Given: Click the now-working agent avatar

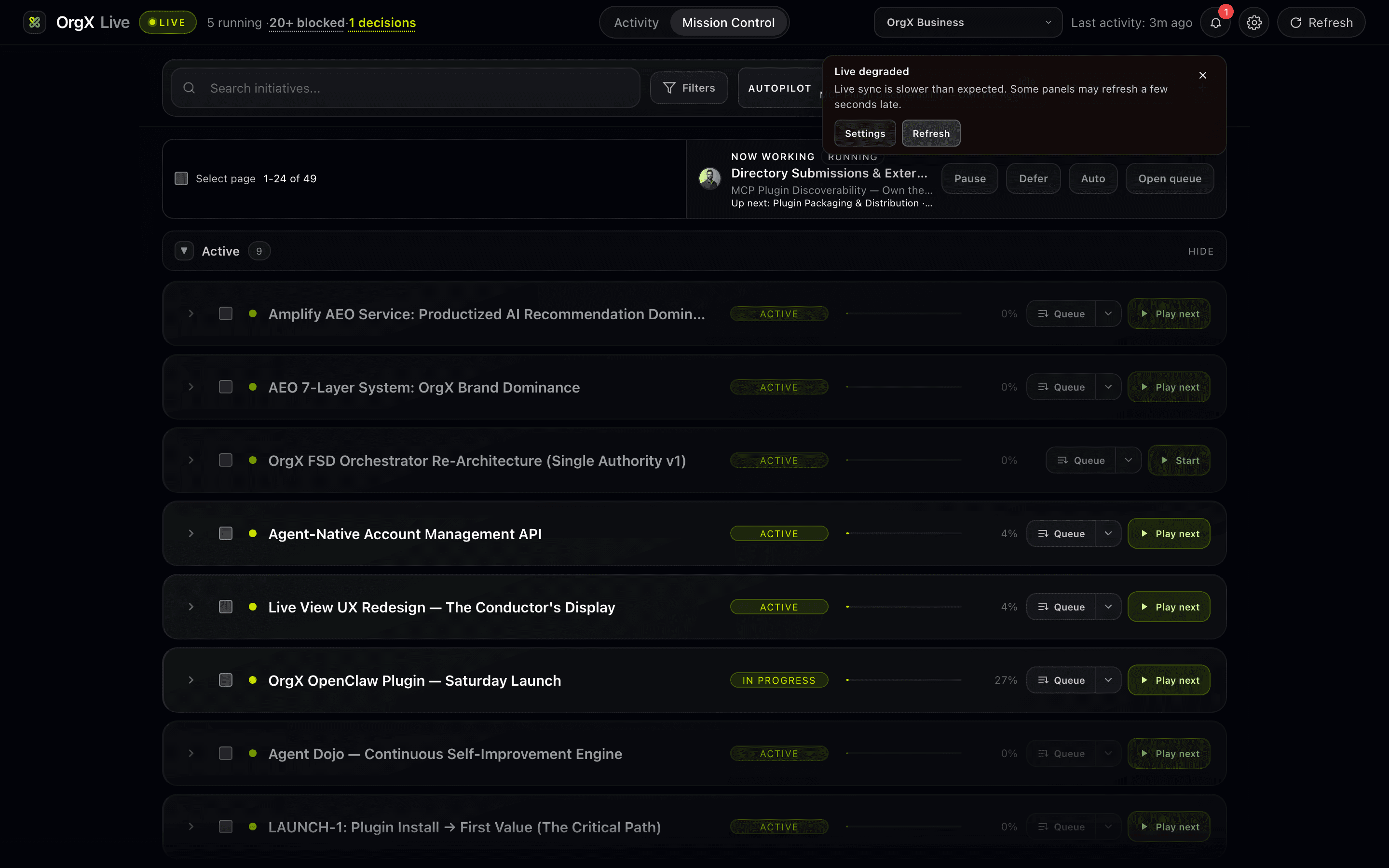Looking at the screenshot, I should (710, 178).
